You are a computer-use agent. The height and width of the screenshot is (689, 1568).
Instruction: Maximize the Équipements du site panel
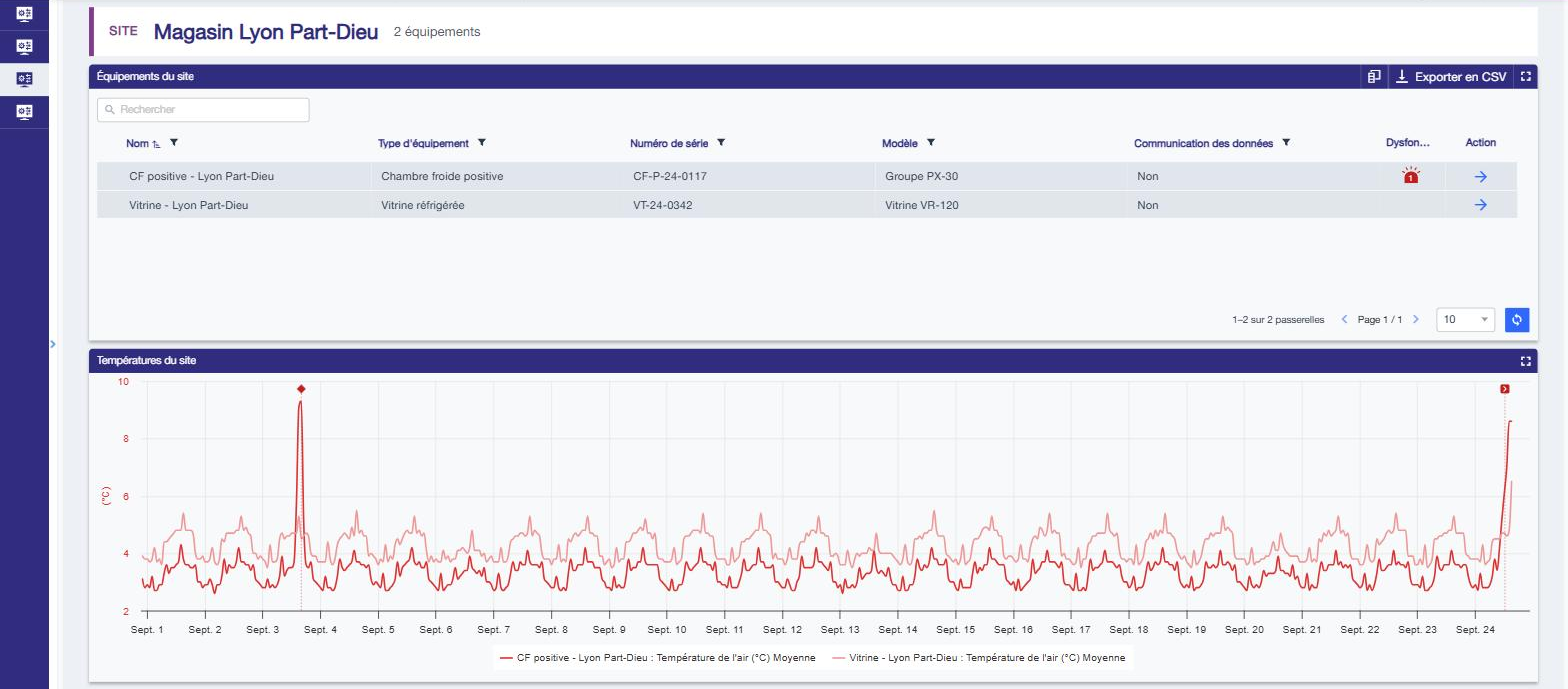click(x=1524, y=77)
